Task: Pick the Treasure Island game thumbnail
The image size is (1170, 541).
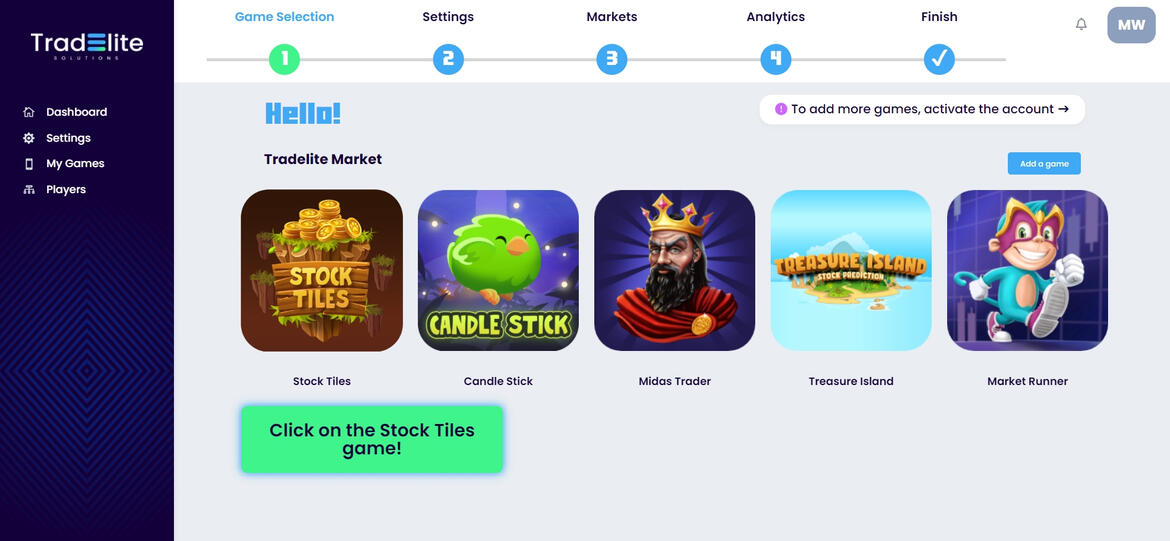Action: [851, 270]
